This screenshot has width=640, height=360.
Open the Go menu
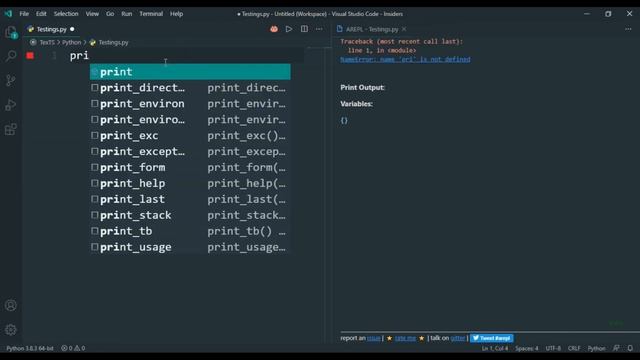click(110, 13)
